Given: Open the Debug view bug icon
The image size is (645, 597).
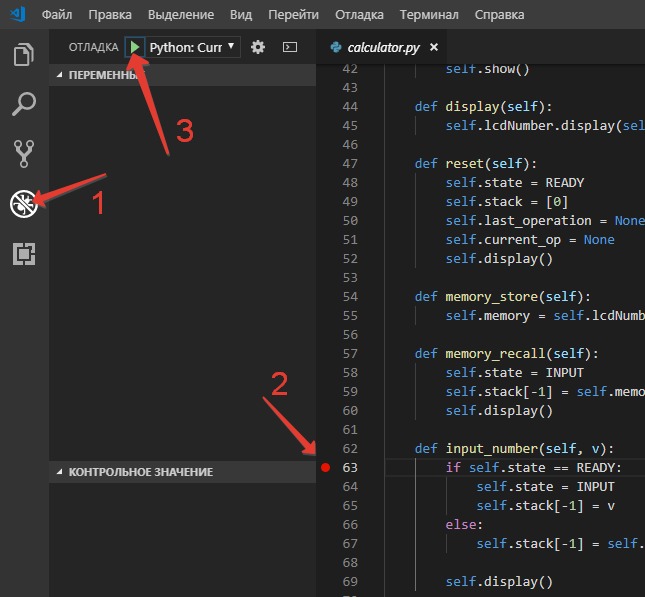Looking at the screenshot, I should click(24, 204).
